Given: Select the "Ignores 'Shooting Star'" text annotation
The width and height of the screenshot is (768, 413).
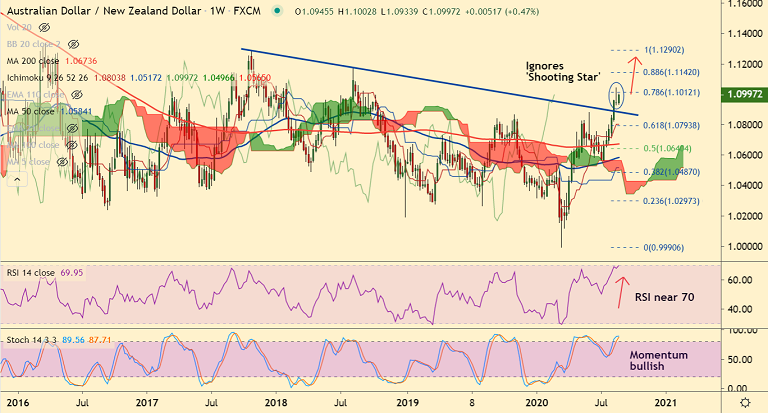Looking at the screenshot, I should pos(562,72).
